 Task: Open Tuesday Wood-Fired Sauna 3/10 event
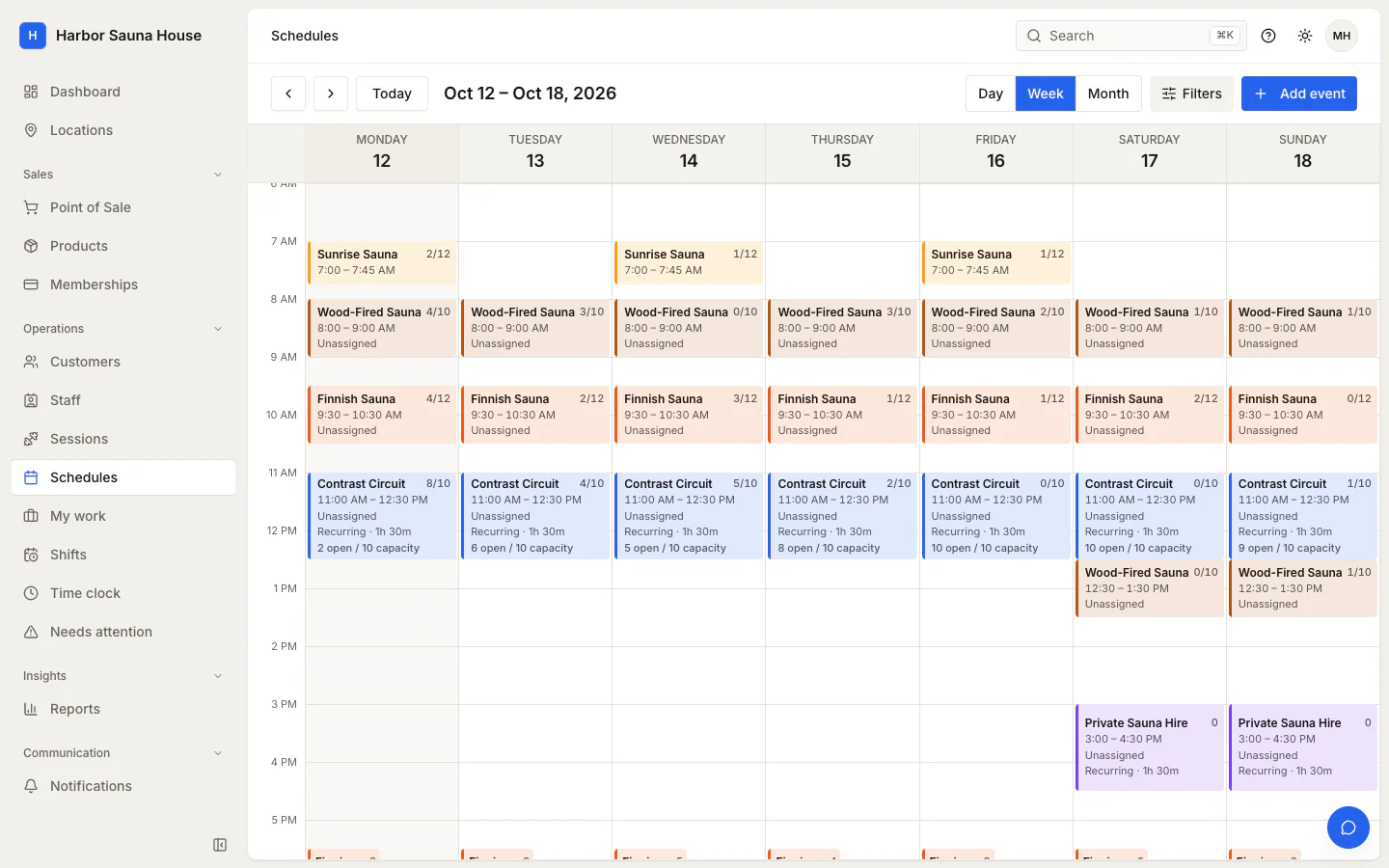pyautogui.click(x=535, y=328)
